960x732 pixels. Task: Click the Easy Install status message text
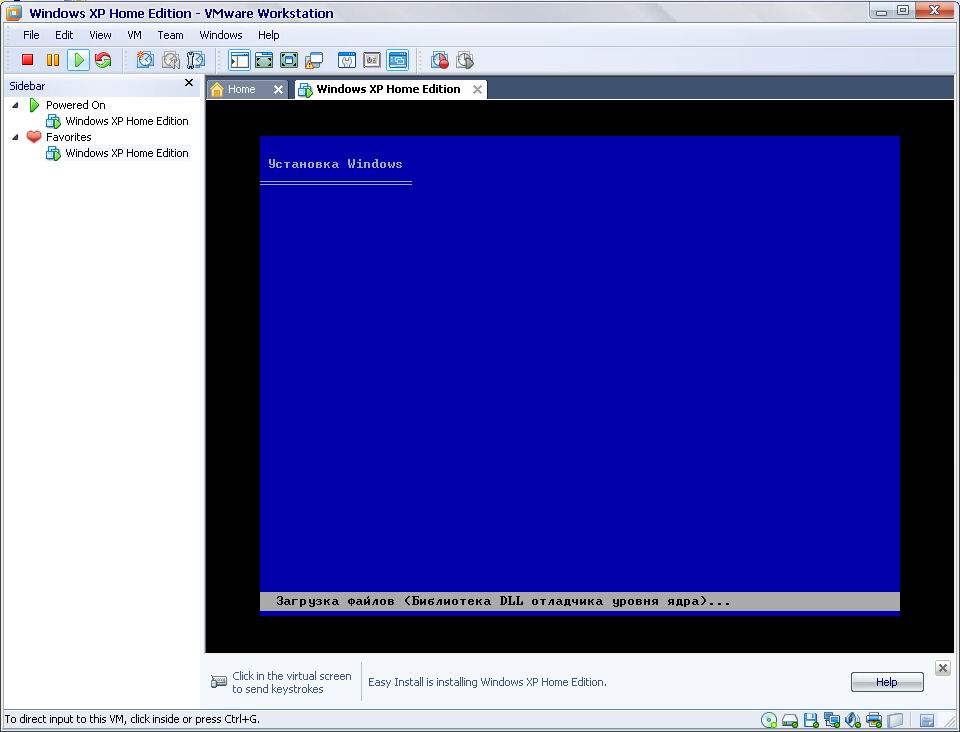487,682
